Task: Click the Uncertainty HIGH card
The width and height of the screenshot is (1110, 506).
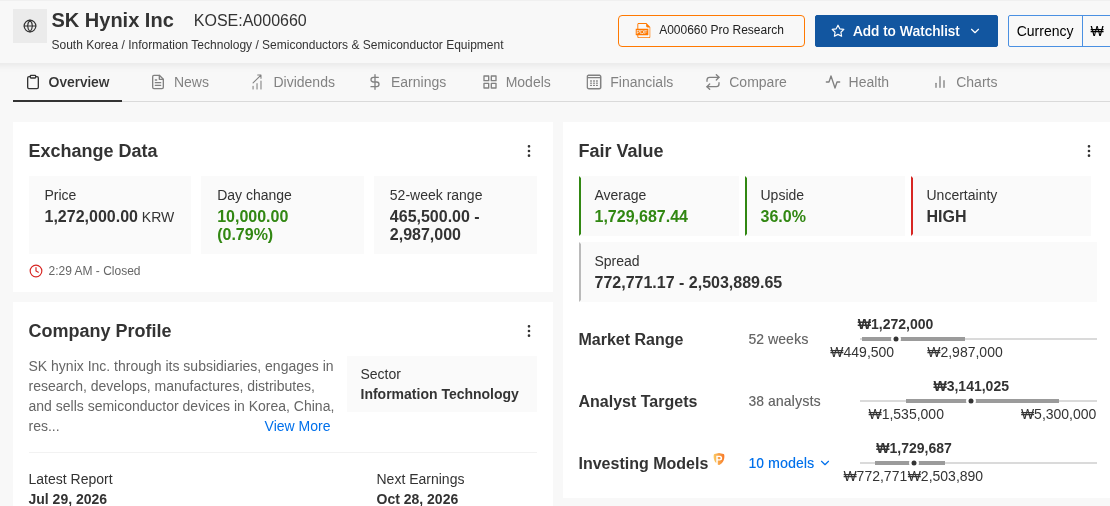Action: [1001, 206]
